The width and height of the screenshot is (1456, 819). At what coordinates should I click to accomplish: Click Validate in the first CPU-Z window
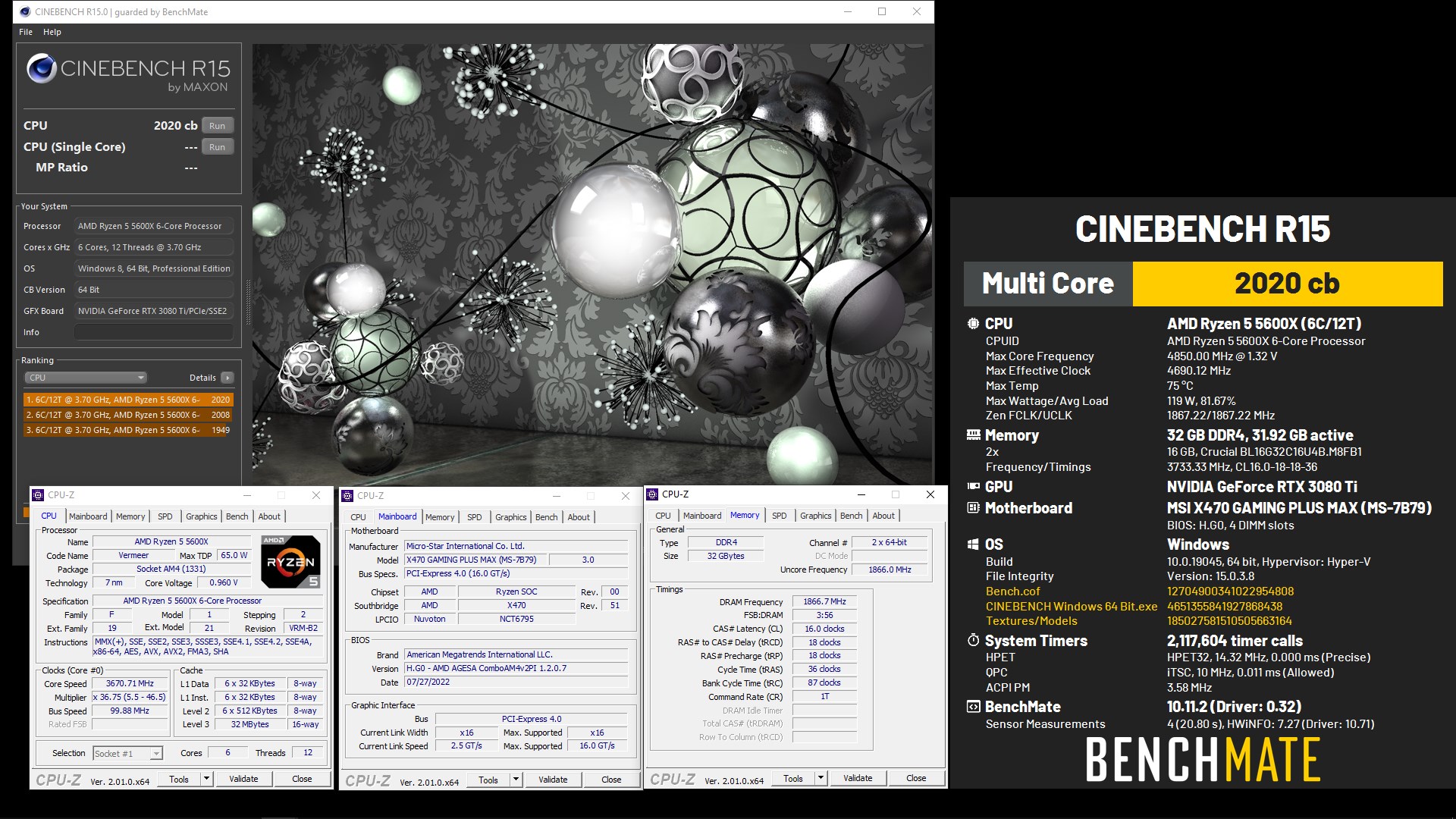(243, 779)
